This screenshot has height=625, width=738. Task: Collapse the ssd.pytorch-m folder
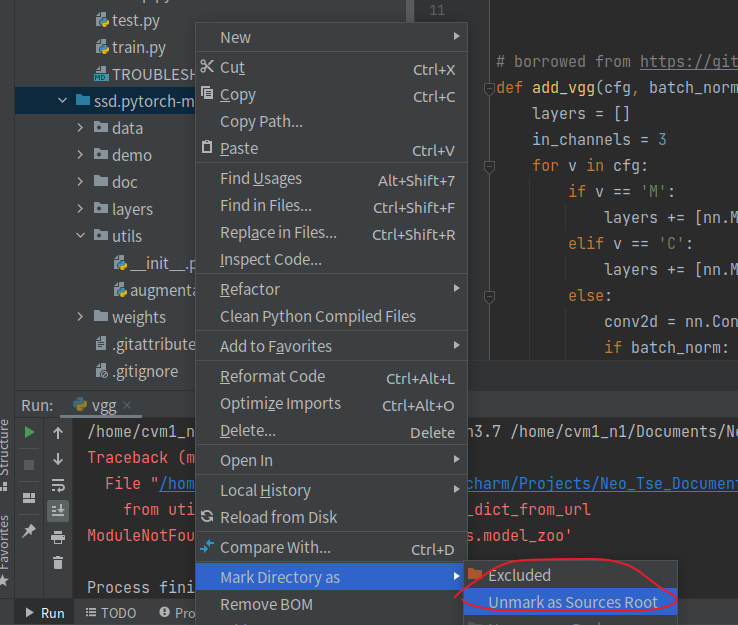point(63,100)
